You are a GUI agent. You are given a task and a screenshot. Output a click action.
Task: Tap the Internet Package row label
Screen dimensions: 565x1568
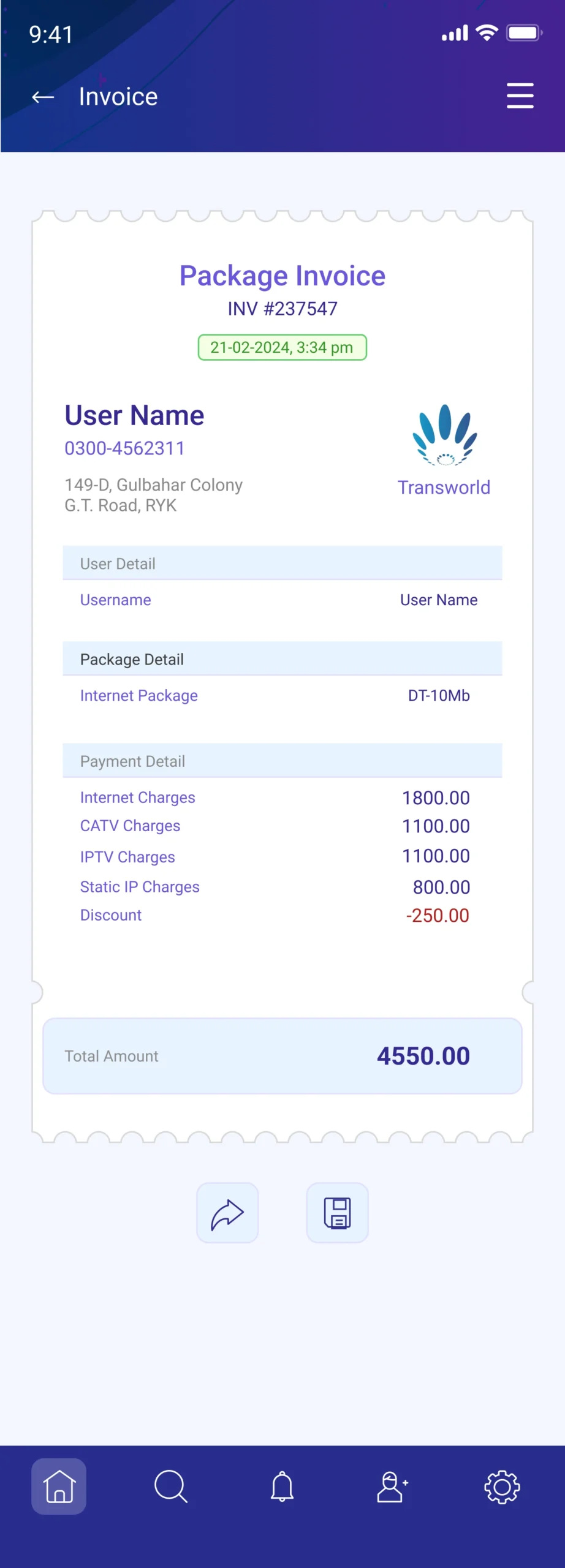click(x=139, y=696)
